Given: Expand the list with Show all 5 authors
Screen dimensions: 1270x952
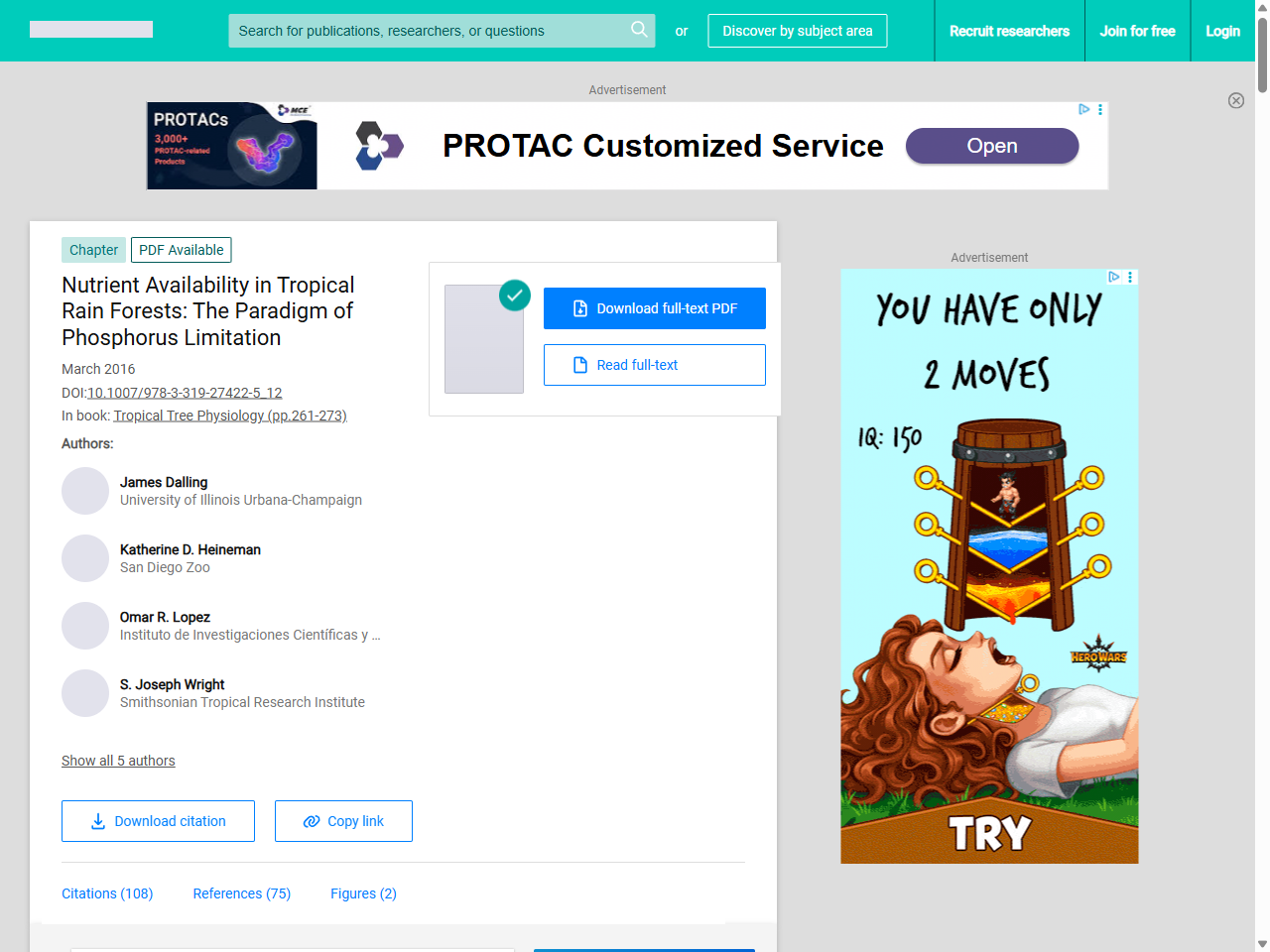Looking at the screenshot, I should click(118, 761).
